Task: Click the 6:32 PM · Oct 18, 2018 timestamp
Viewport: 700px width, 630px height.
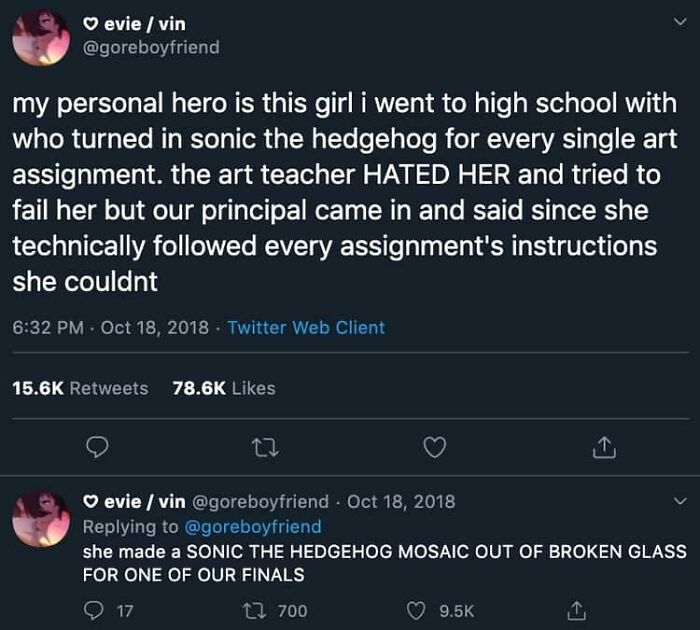Action: 109,328
